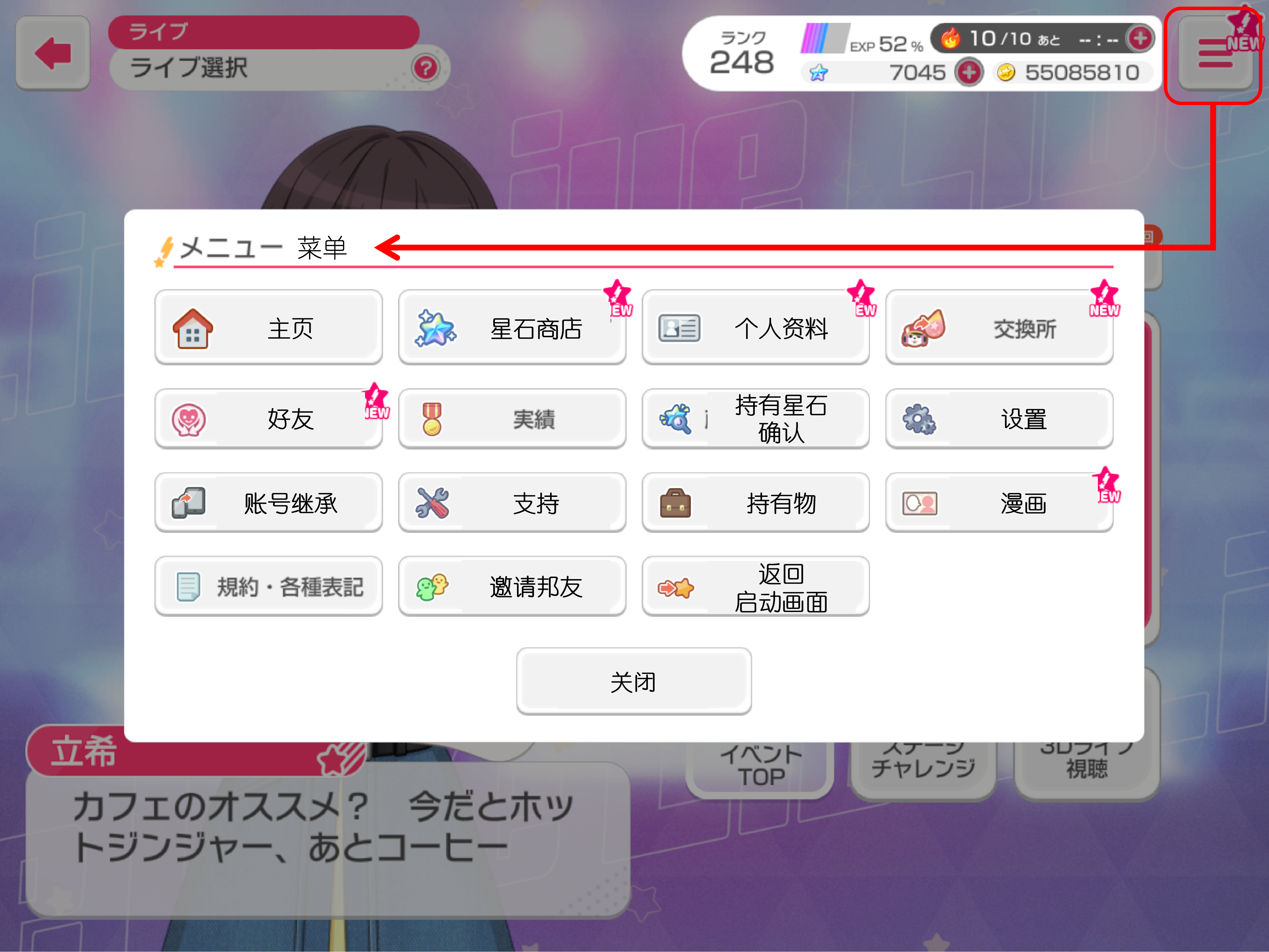This screenshot has height=952, width=1269.
Task: Choose 账号继承 account transfer
Action: point(269,503)
